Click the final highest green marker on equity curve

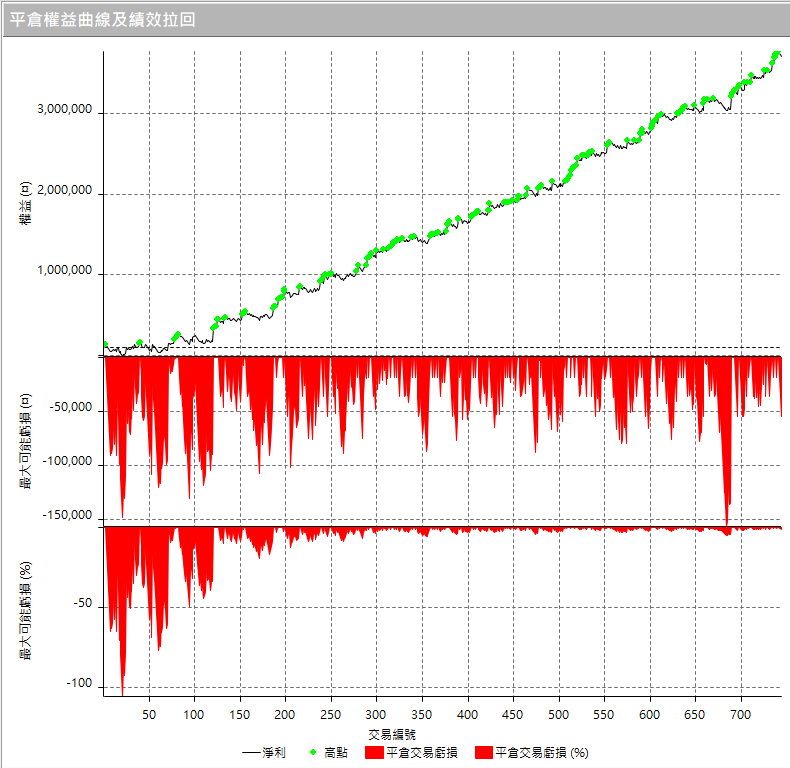coord(776,54)
